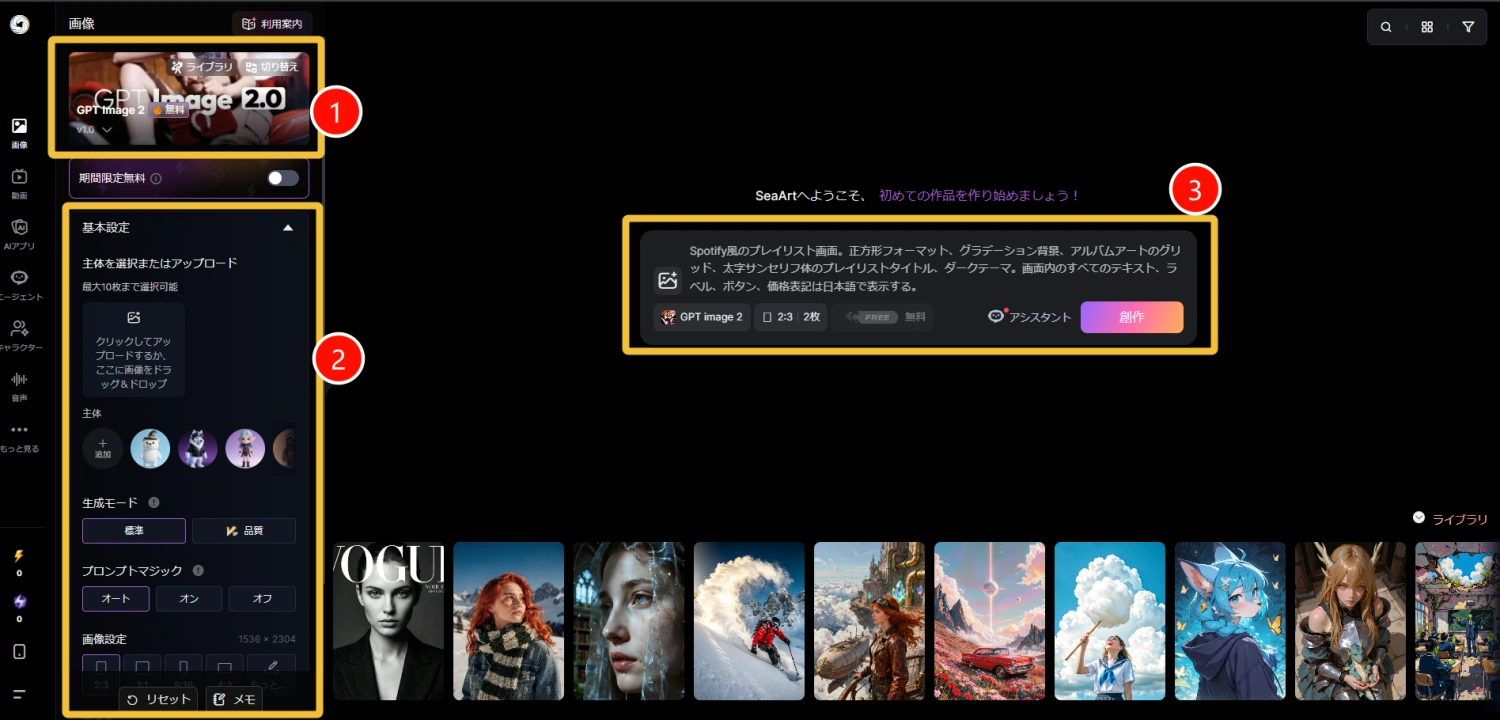Select the 2:3 aspect ratio option
Viewport: 1500px width, 720px height.
[x=101, y=673]
